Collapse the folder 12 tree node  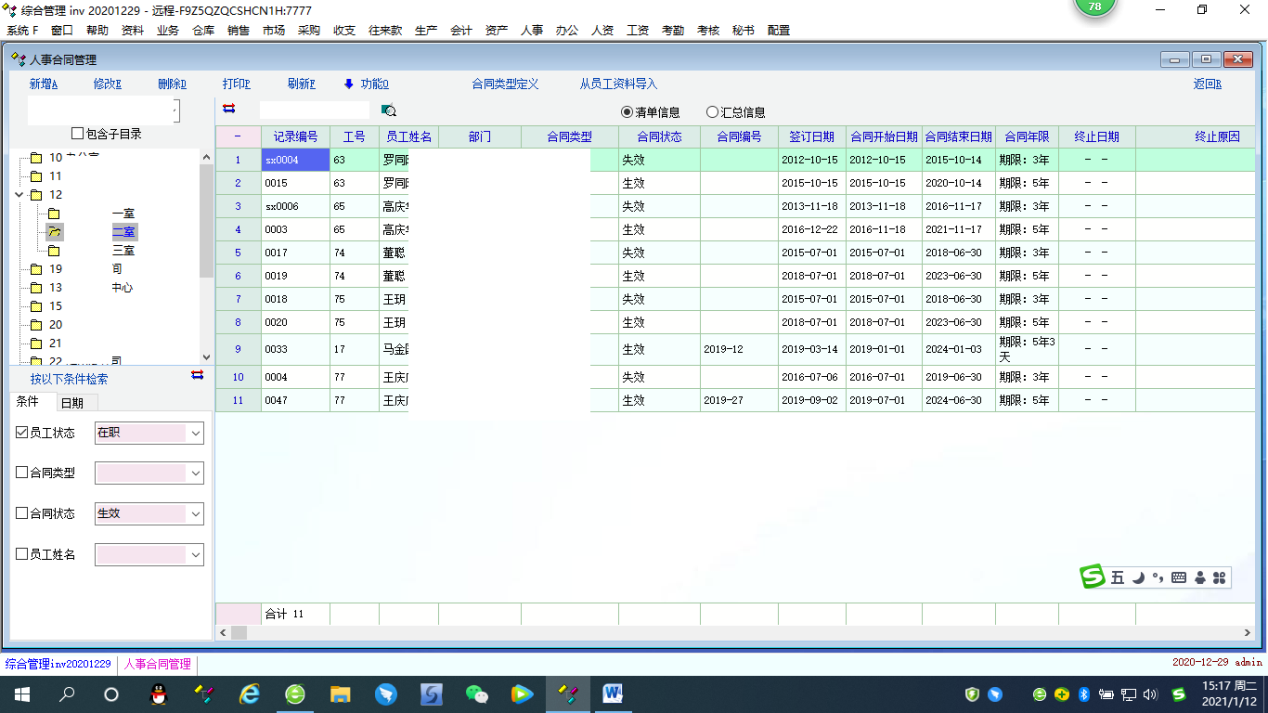[19, 195]
